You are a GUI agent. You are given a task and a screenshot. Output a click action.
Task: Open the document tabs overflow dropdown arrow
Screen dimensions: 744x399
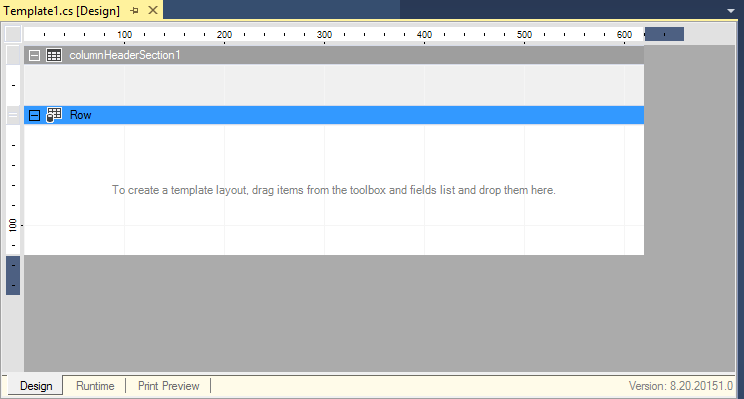(731, 10)
